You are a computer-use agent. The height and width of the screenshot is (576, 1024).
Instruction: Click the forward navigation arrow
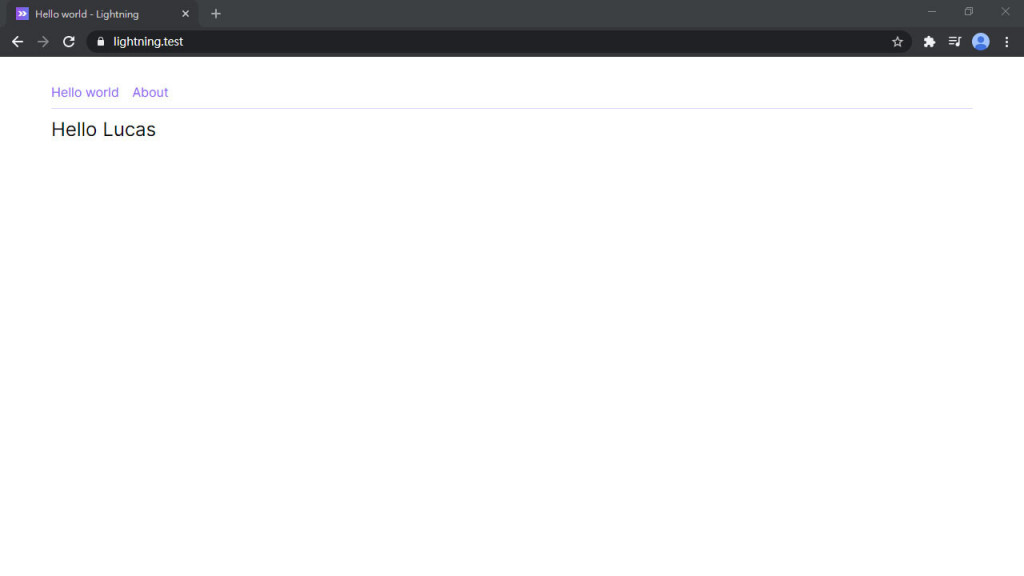pyautogui.click(x=43, y=42)
